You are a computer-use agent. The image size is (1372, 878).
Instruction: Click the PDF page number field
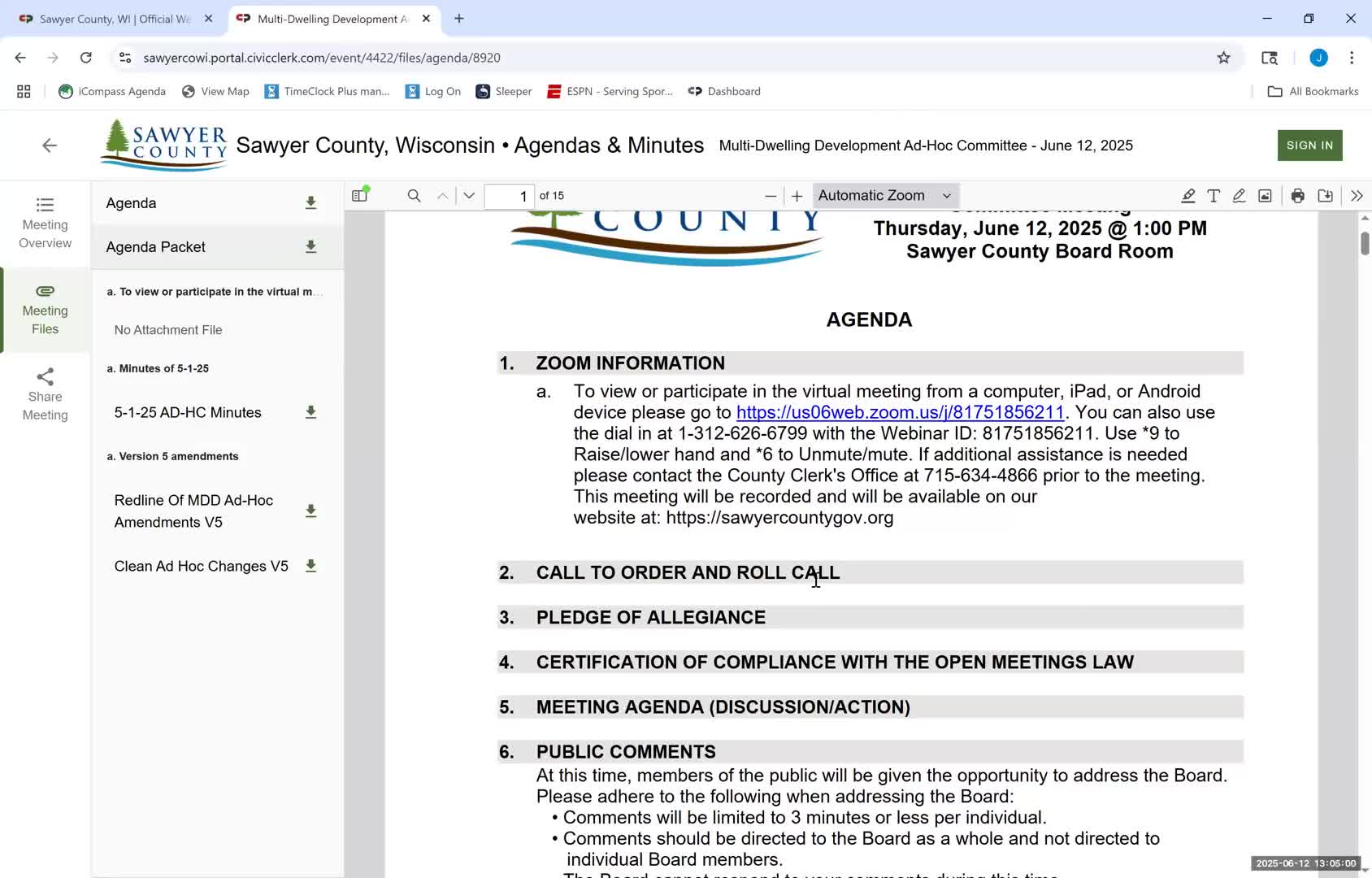coord(510,196)
